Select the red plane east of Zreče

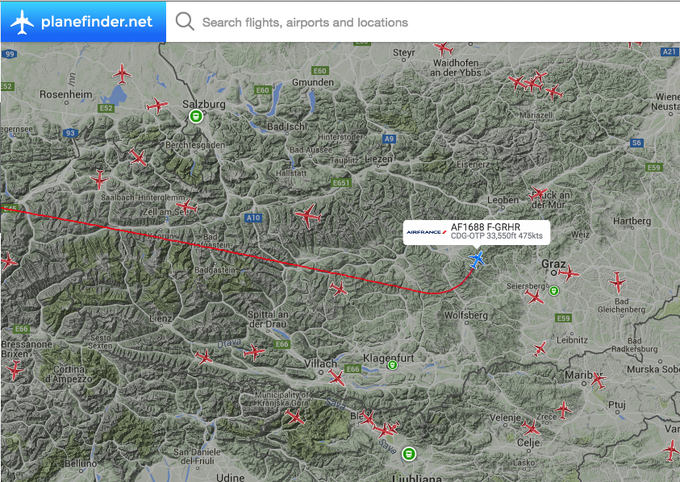(563, 410)
